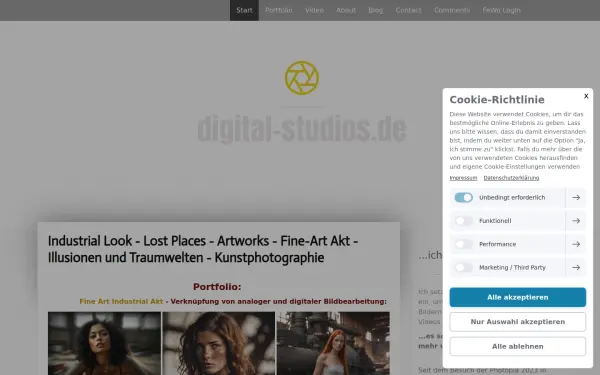The height and width of the screenshot is (375, 600).
Task: Click the Alle ablehnen button
Action: (x=517, y=346)
